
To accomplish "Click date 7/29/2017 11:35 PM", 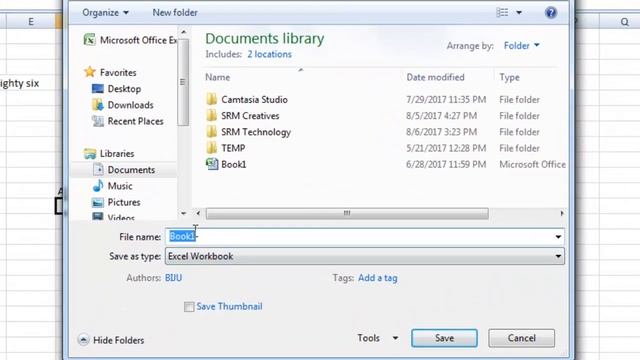I will click(446, 100).
